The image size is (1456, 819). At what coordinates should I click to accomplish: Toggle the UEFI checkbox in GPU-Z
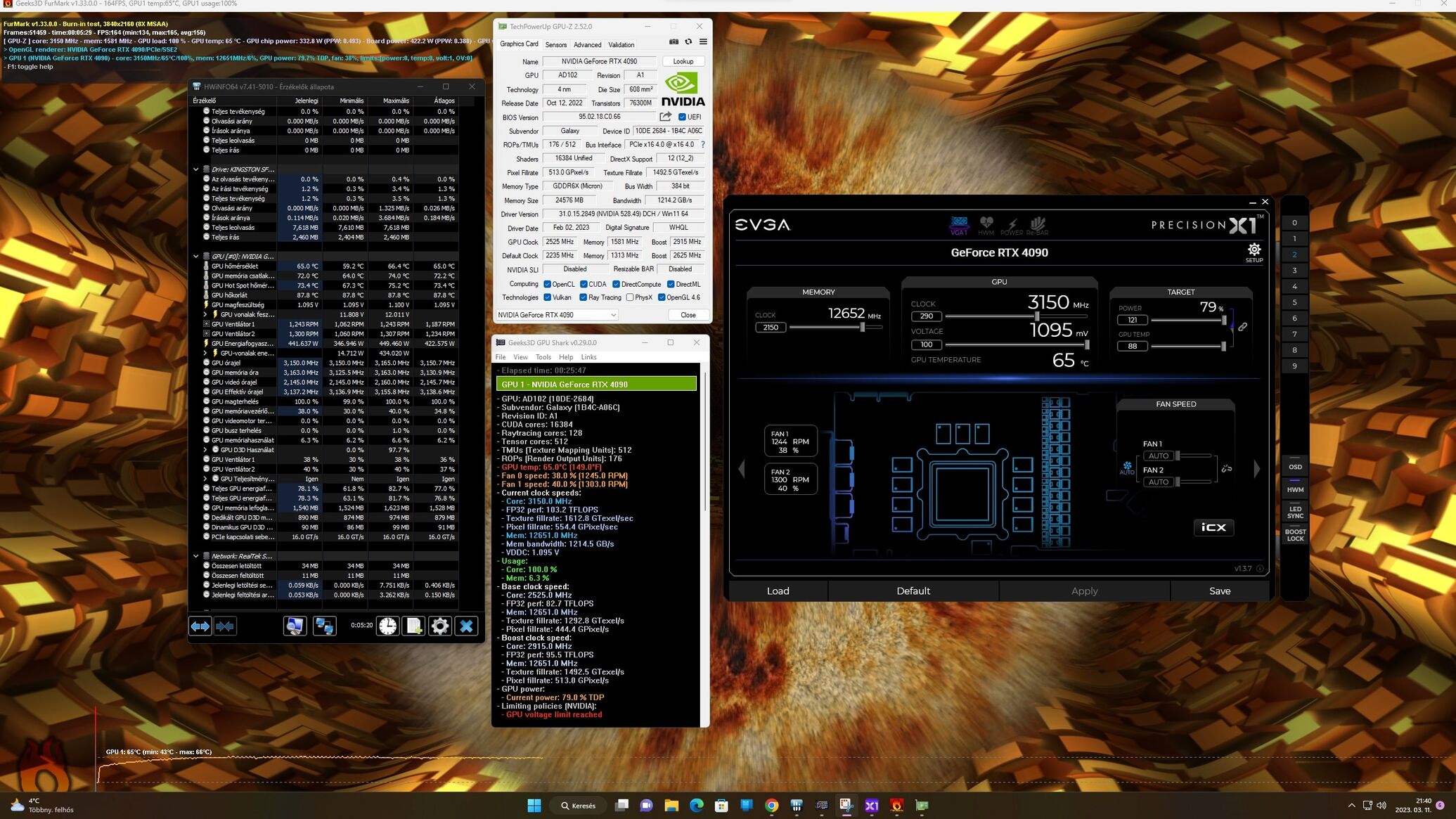coord(682,117)
